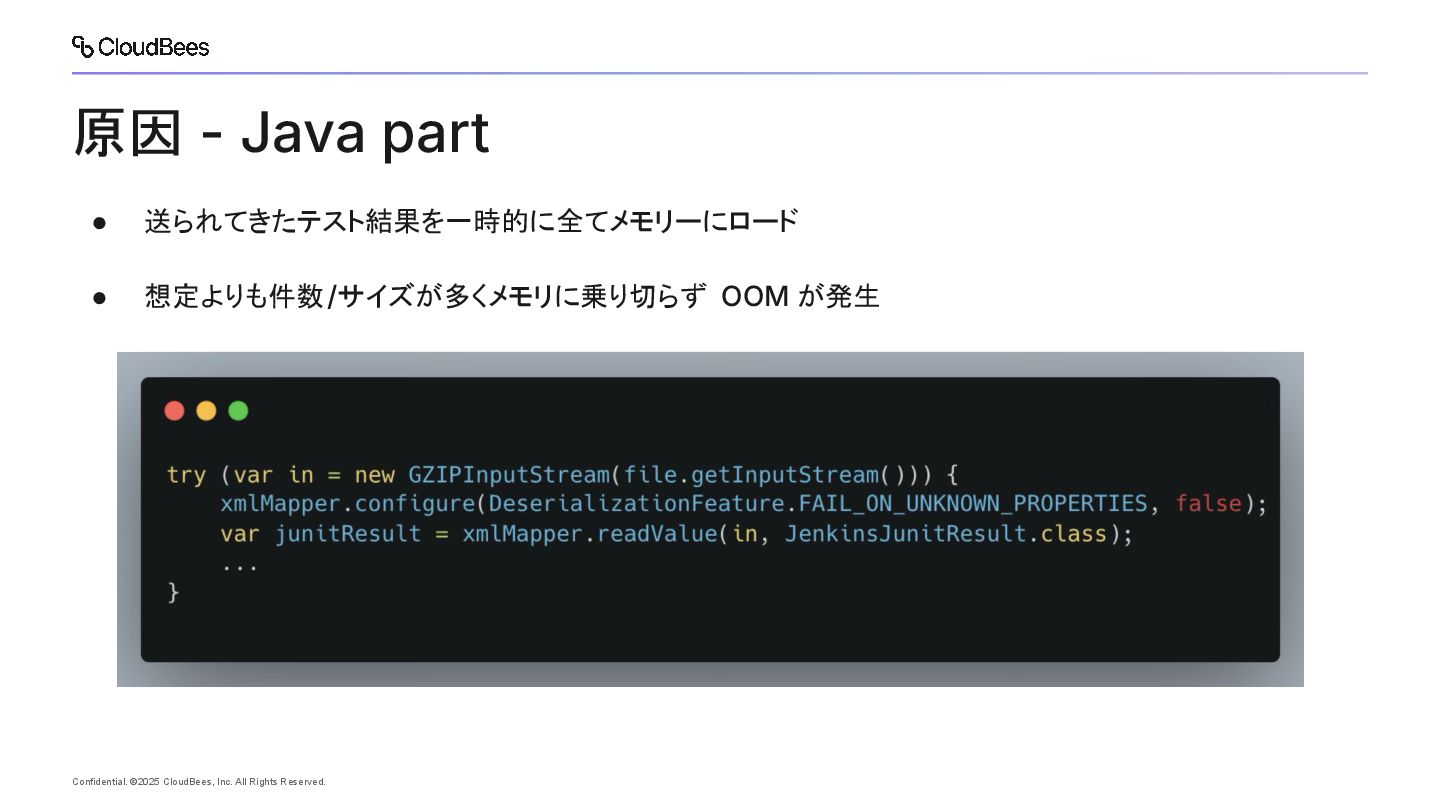Click the red "false" keyword in code
The width and height of the screenshot is (1440, 810).
[1208, 503]
